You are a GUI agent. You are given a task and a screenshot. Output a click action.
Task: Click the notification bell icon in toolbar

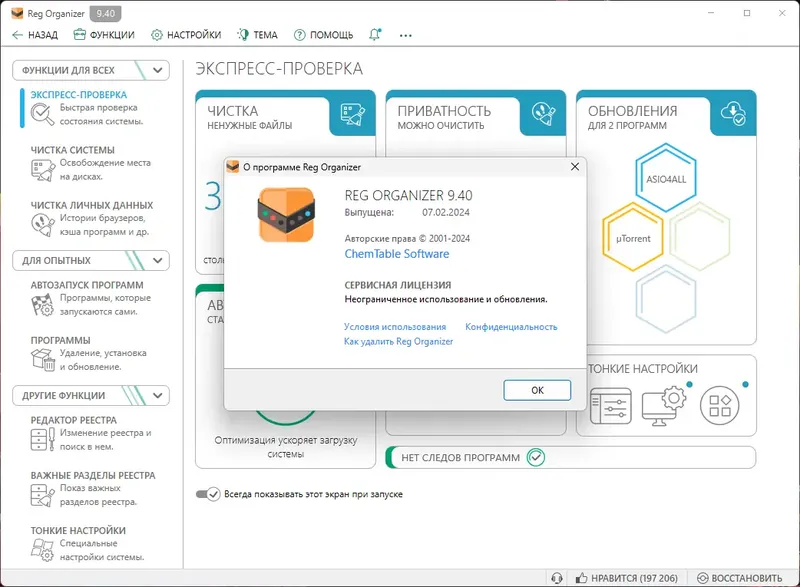(375, 35)
